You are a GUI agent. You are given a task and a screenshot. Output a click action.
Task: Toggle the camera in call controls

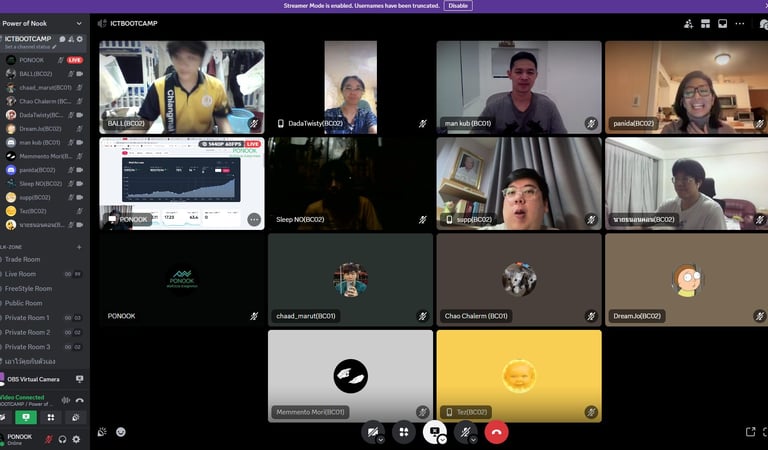[x=371, y=431]
